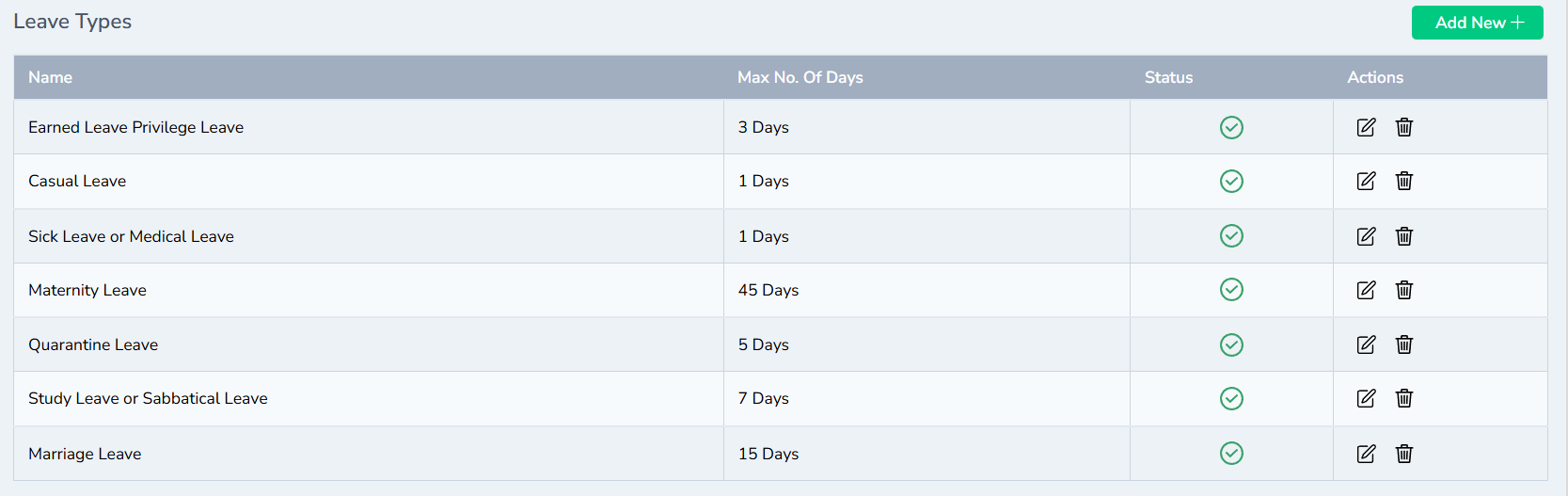This screenshot has height=496, width=1568.
Task: Edit the Maternity Leave type
Action: (x=1366, y=290)
